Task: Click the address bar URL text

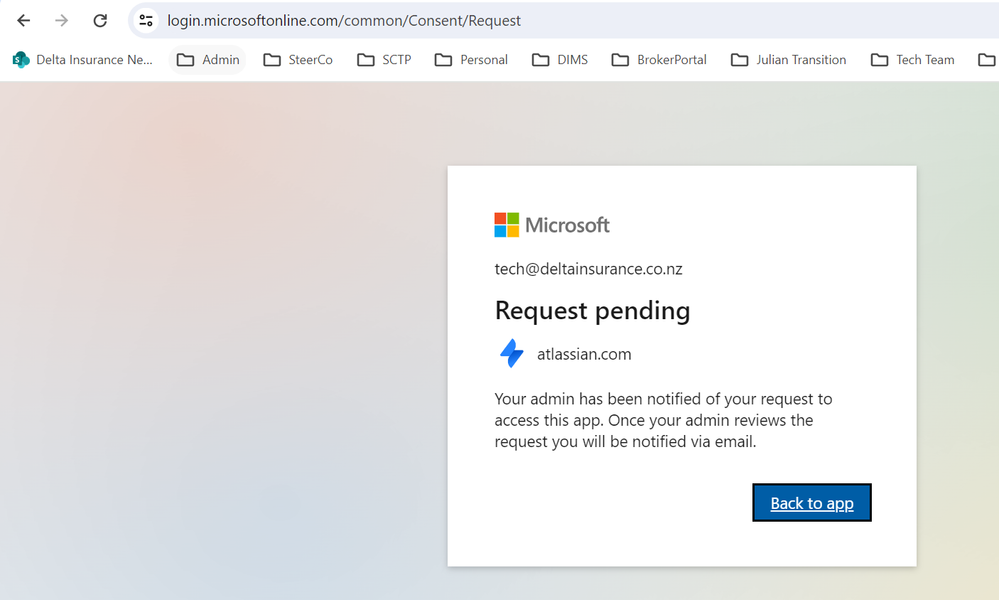Action: (x=344, y=20)
